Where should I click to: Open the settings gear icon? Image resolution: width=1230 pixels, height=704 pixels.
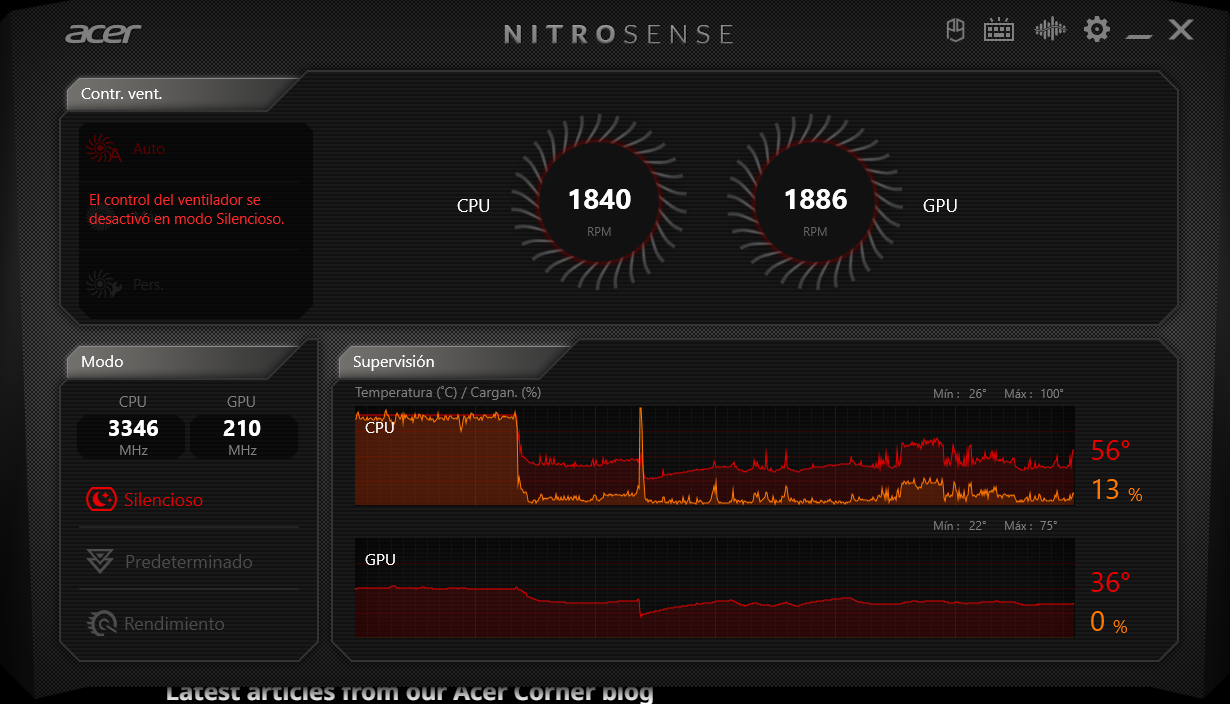(x=1097, y=29)
